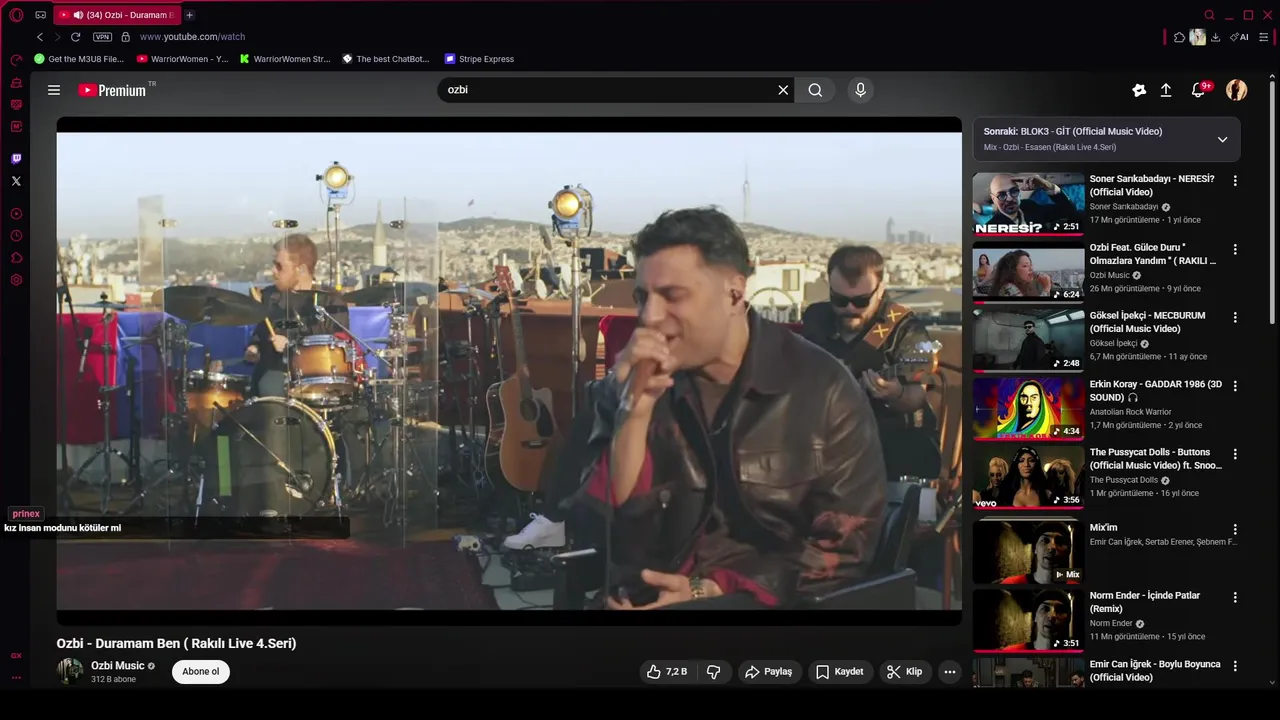Click the video player to pause playback
Viewport: 1280px width, 720px height.
(509, 370)
